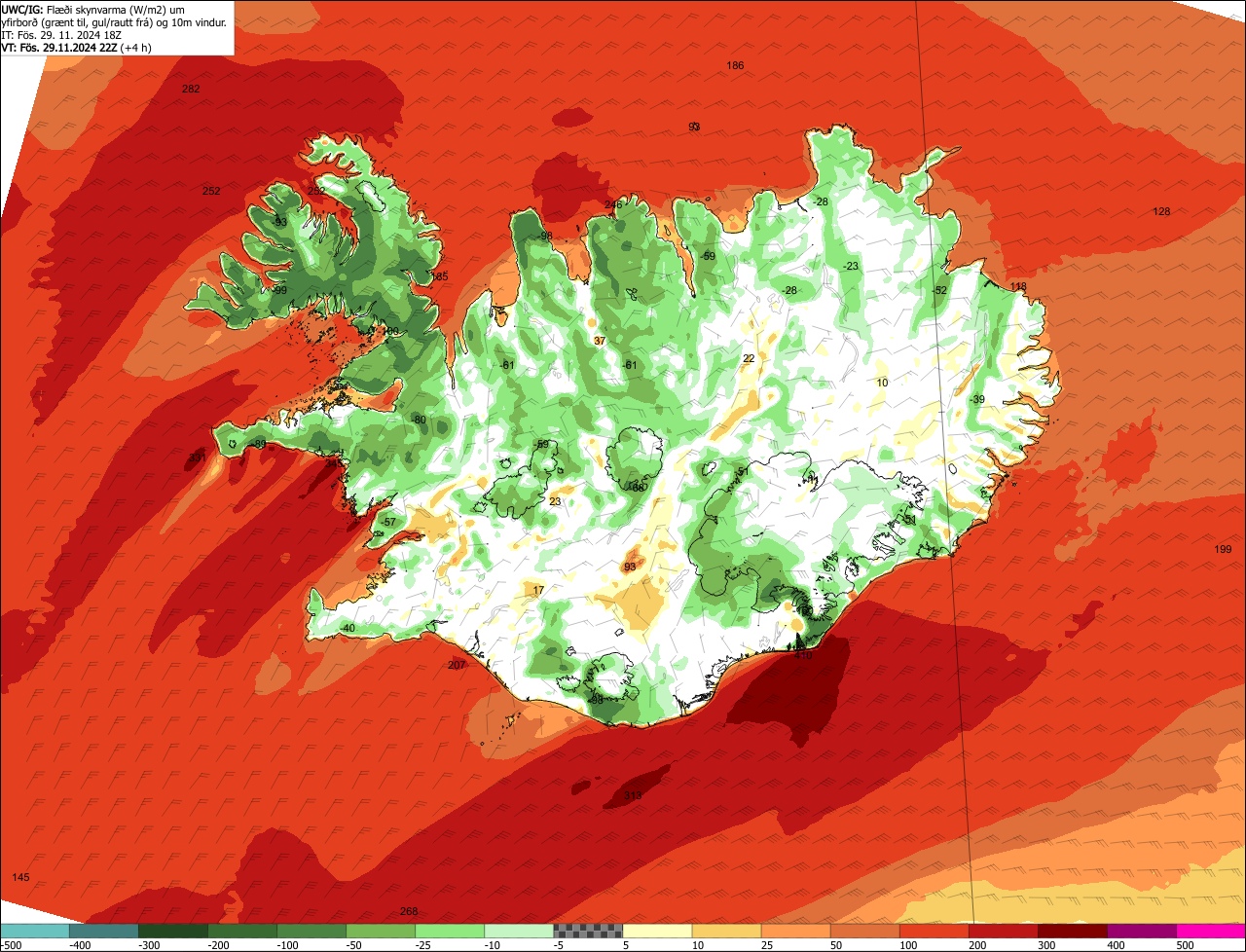
Task: Click the -23 value on the map
Action: point(851,266)
